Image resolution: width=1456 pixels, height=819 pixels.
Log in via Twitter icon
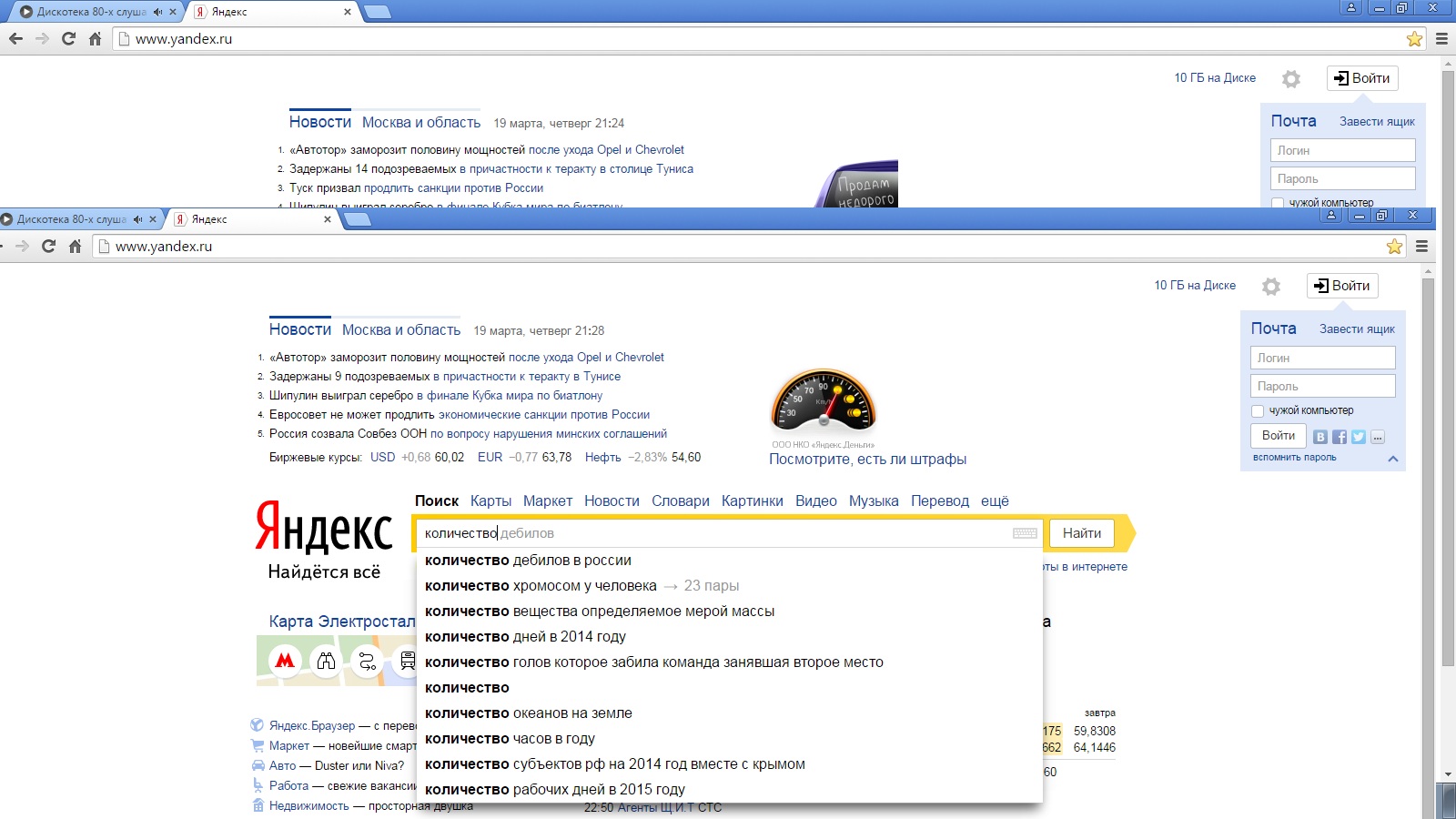1359,437
